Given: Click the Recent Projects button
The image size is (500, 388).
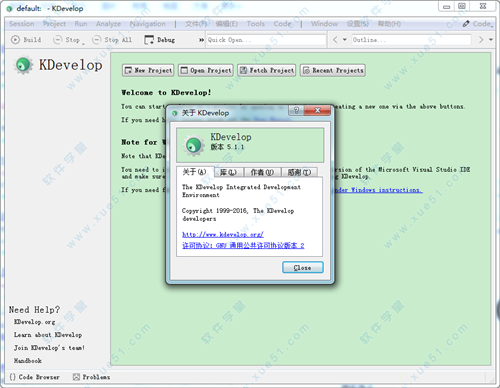Looking at the screenshot, I should (x=333, y=70).
